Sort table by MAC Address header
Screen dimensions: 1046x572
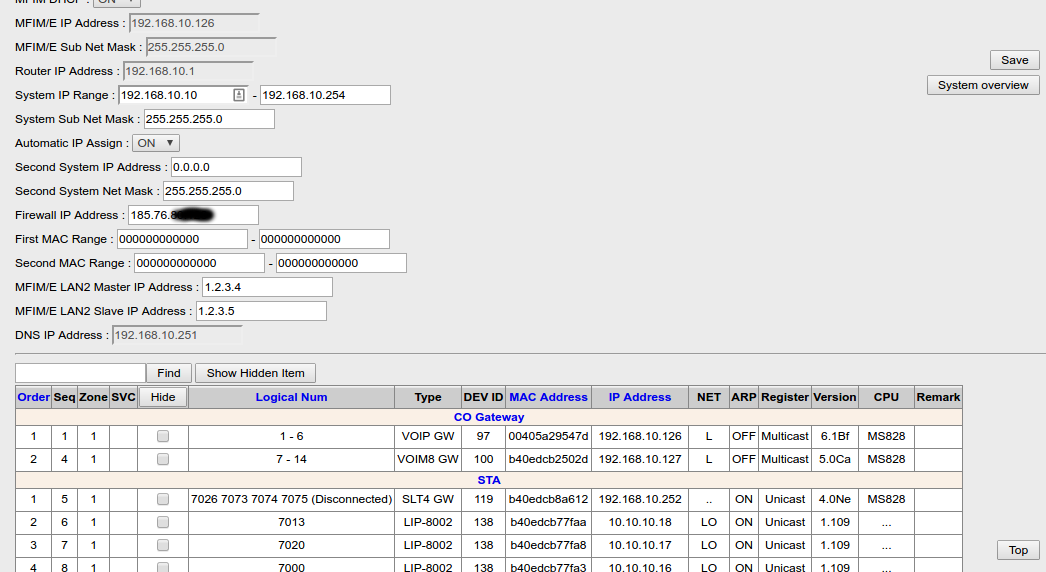coord(548,397)
